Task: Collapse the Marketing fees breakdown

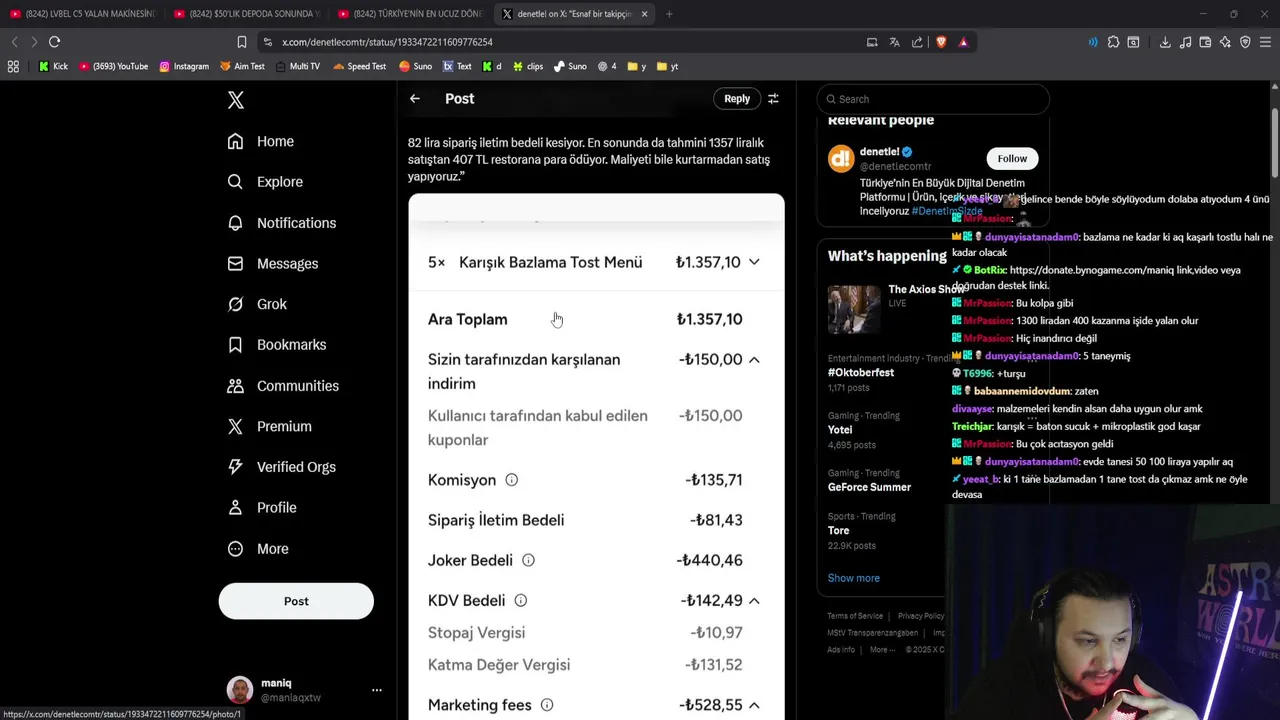Action: (x=754, y=705)
